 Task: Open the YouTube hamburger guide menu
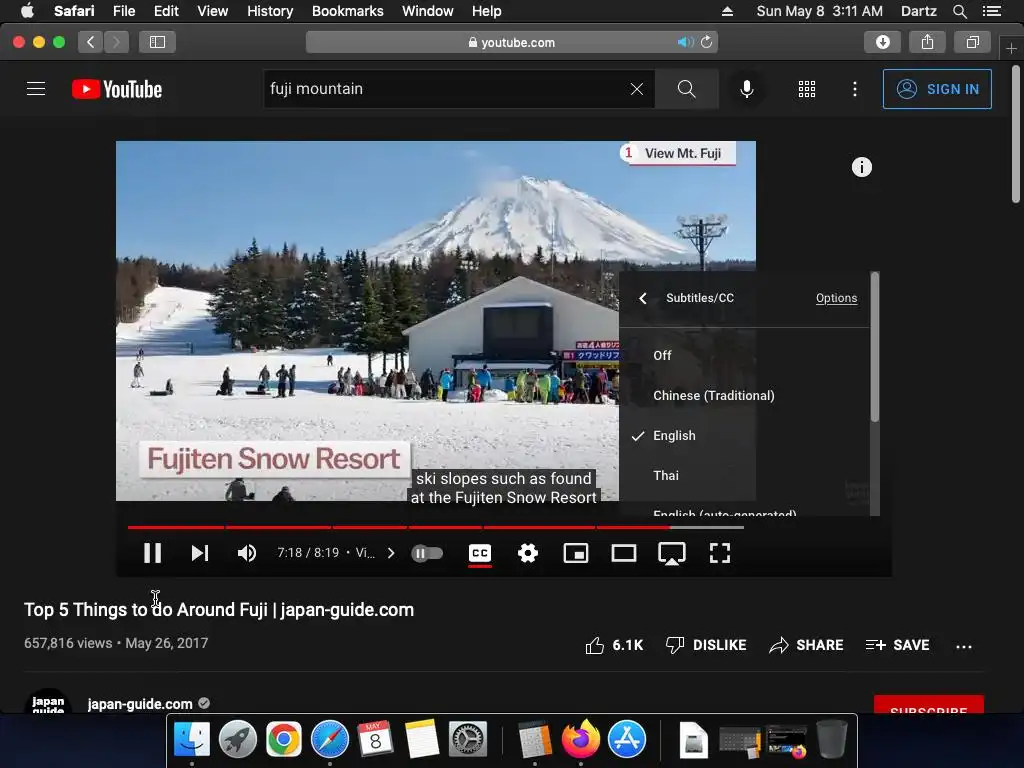pos(36,89)
